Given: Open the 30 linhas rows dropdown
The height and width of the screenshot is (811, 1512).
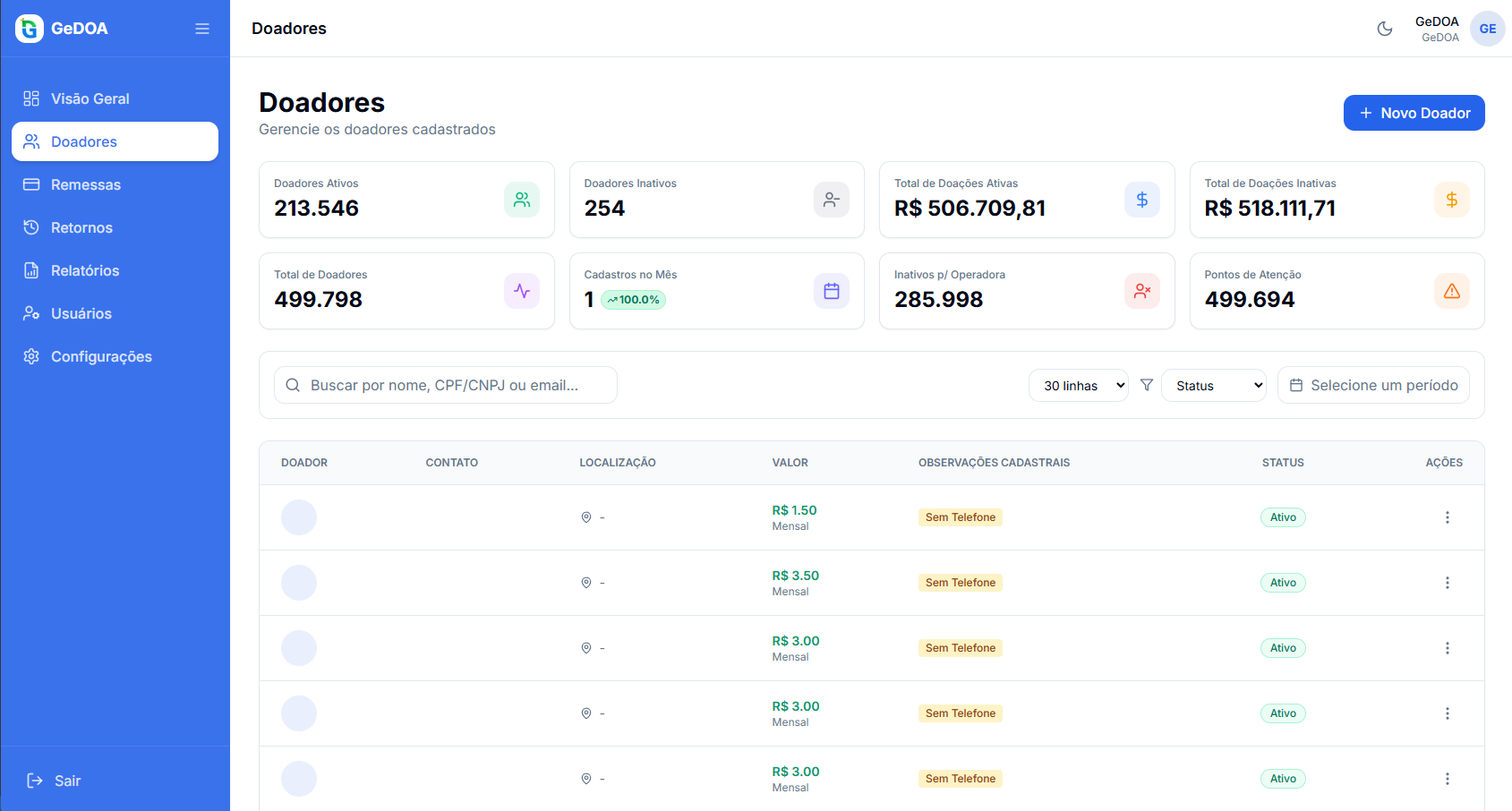Looking at the screenshot, I should point(1078,386).
